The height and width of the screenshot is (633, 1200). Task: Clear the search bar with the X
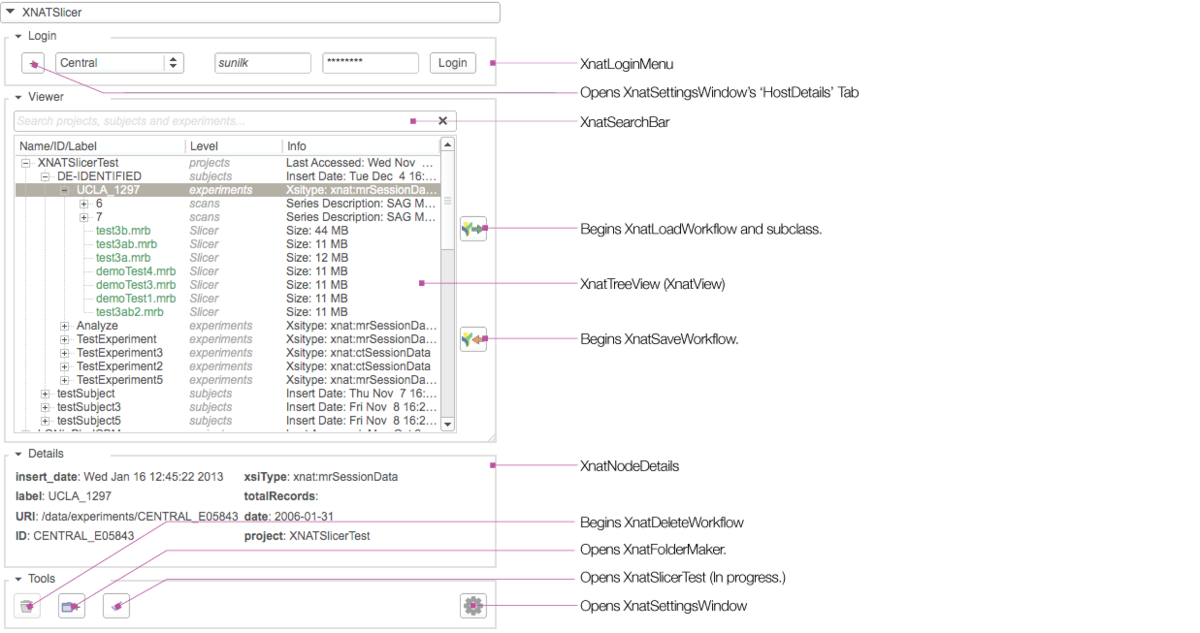443,120
